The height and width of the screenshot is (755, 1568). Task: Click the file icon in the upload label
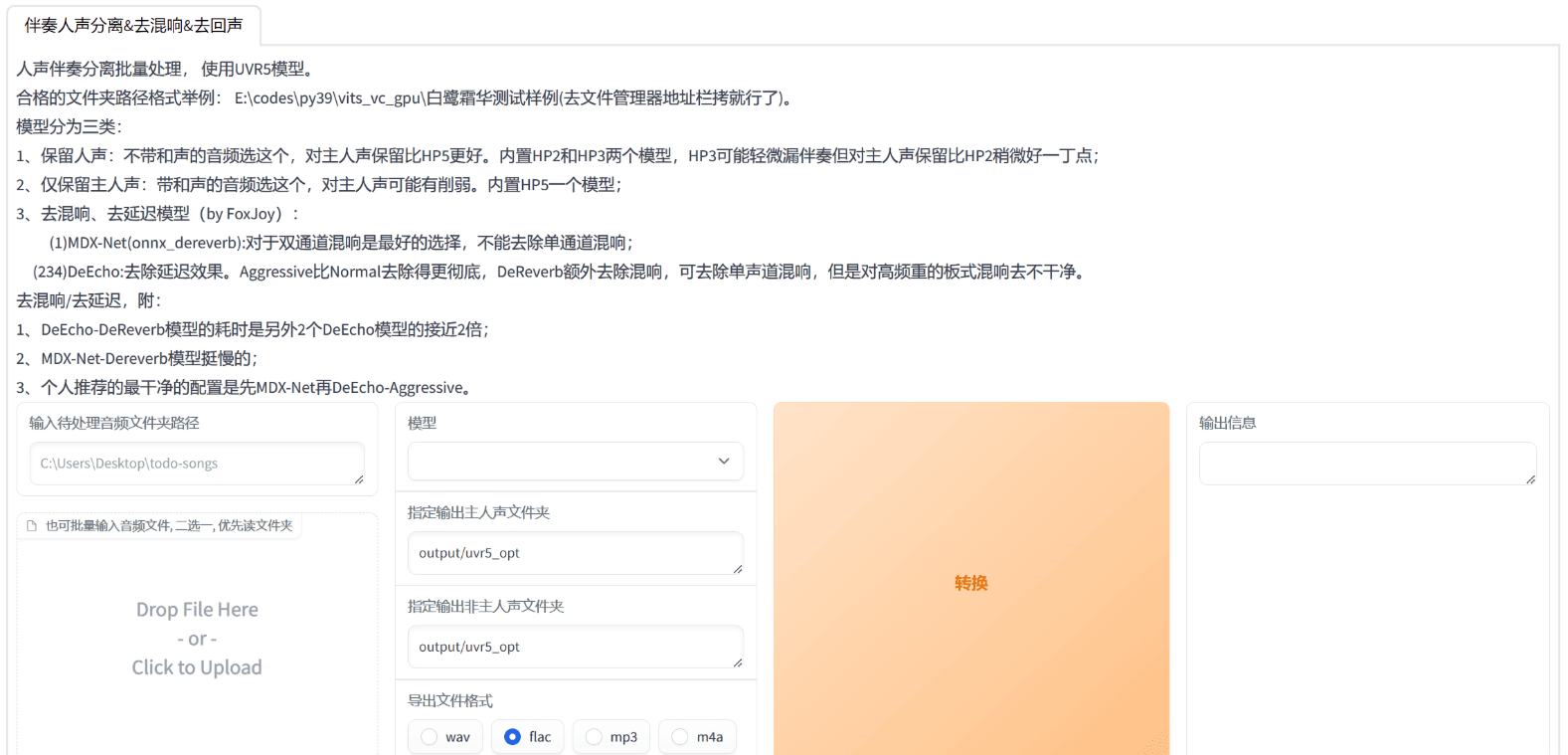tap(32, 526)
